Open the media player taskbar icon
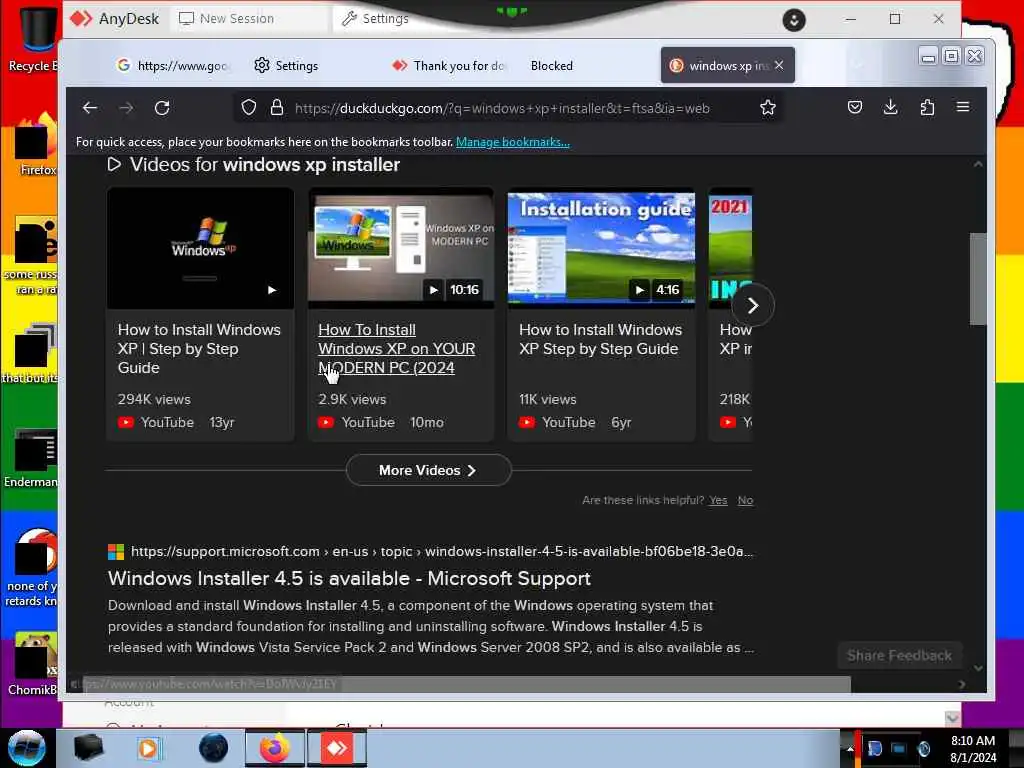 148,748
